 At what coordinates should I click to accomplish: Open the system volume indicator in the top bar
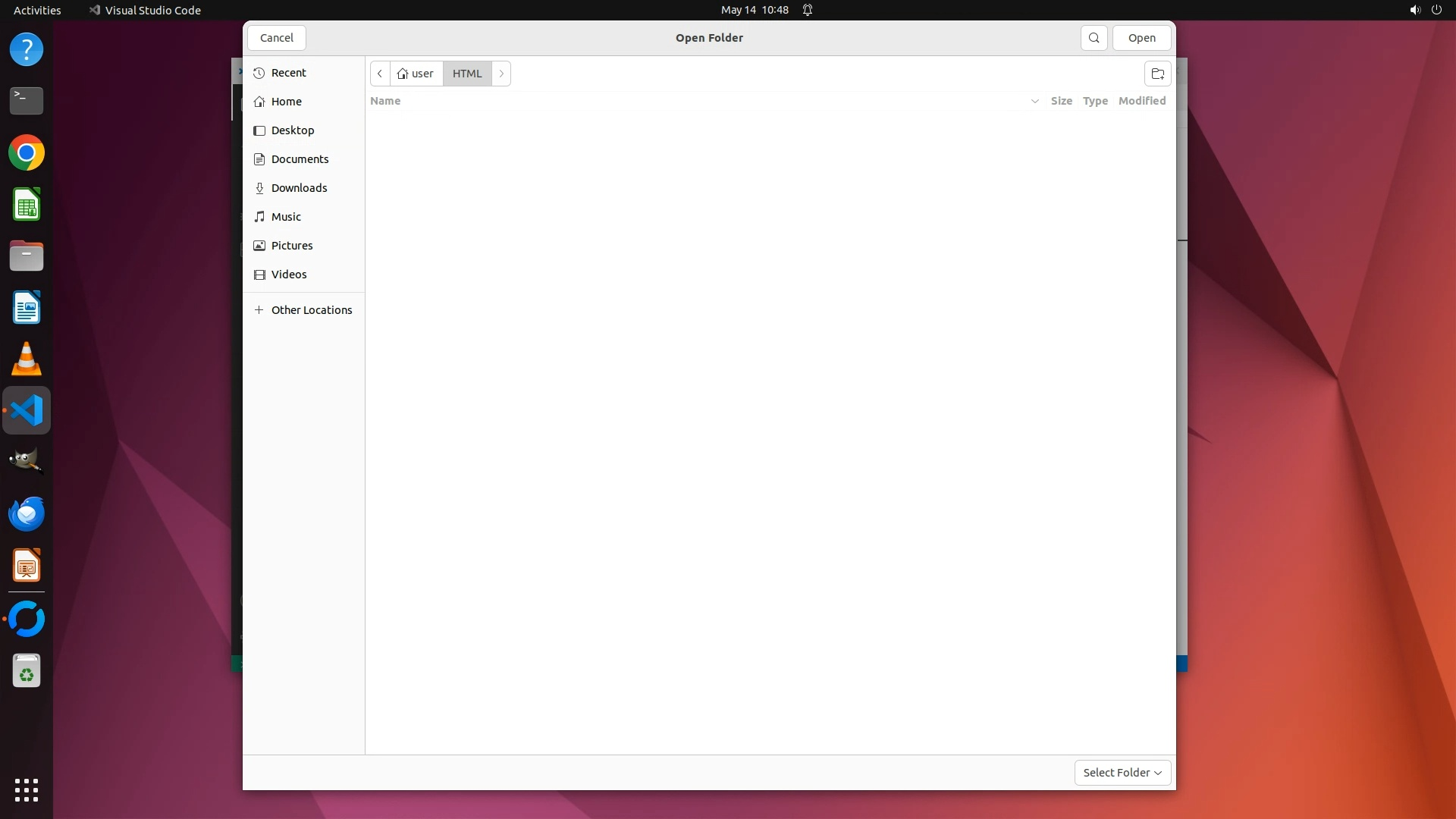click(x=1414, y=10)
